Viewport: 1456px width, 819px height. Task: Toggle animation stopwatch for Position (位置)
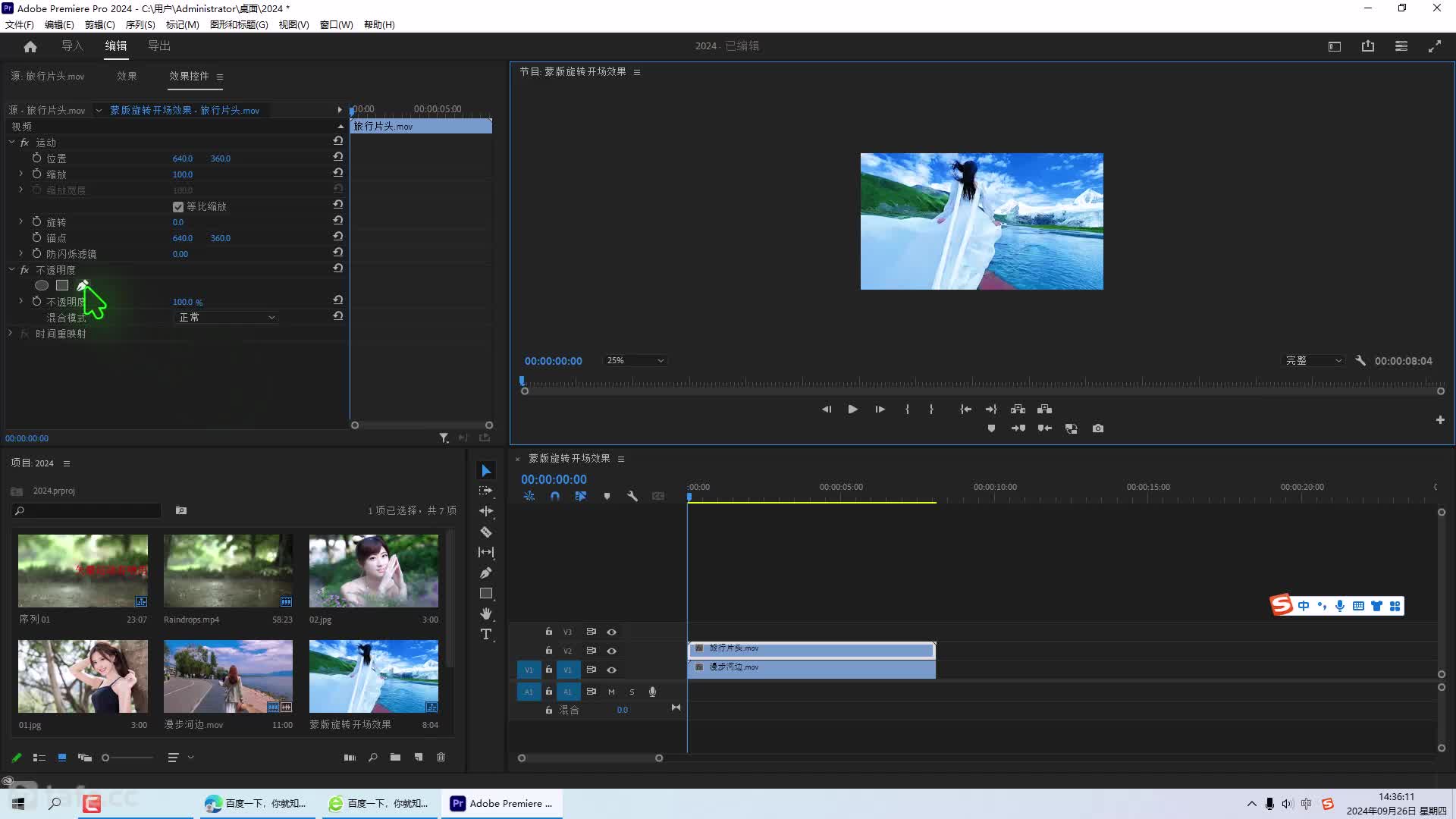click(x=36, y=158)
